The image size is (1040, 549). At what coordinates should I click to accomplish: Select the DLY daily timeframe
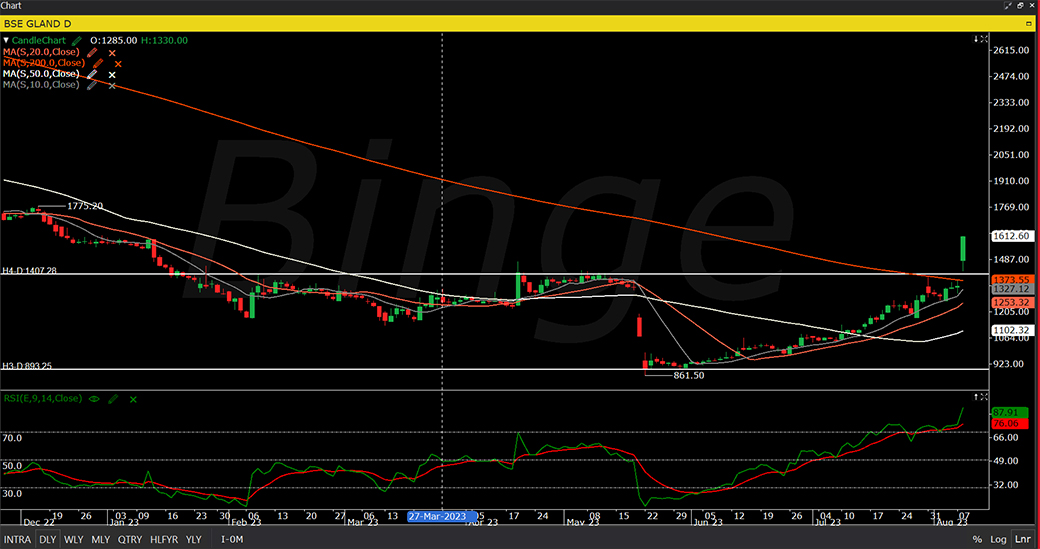[x=47, y=540]
